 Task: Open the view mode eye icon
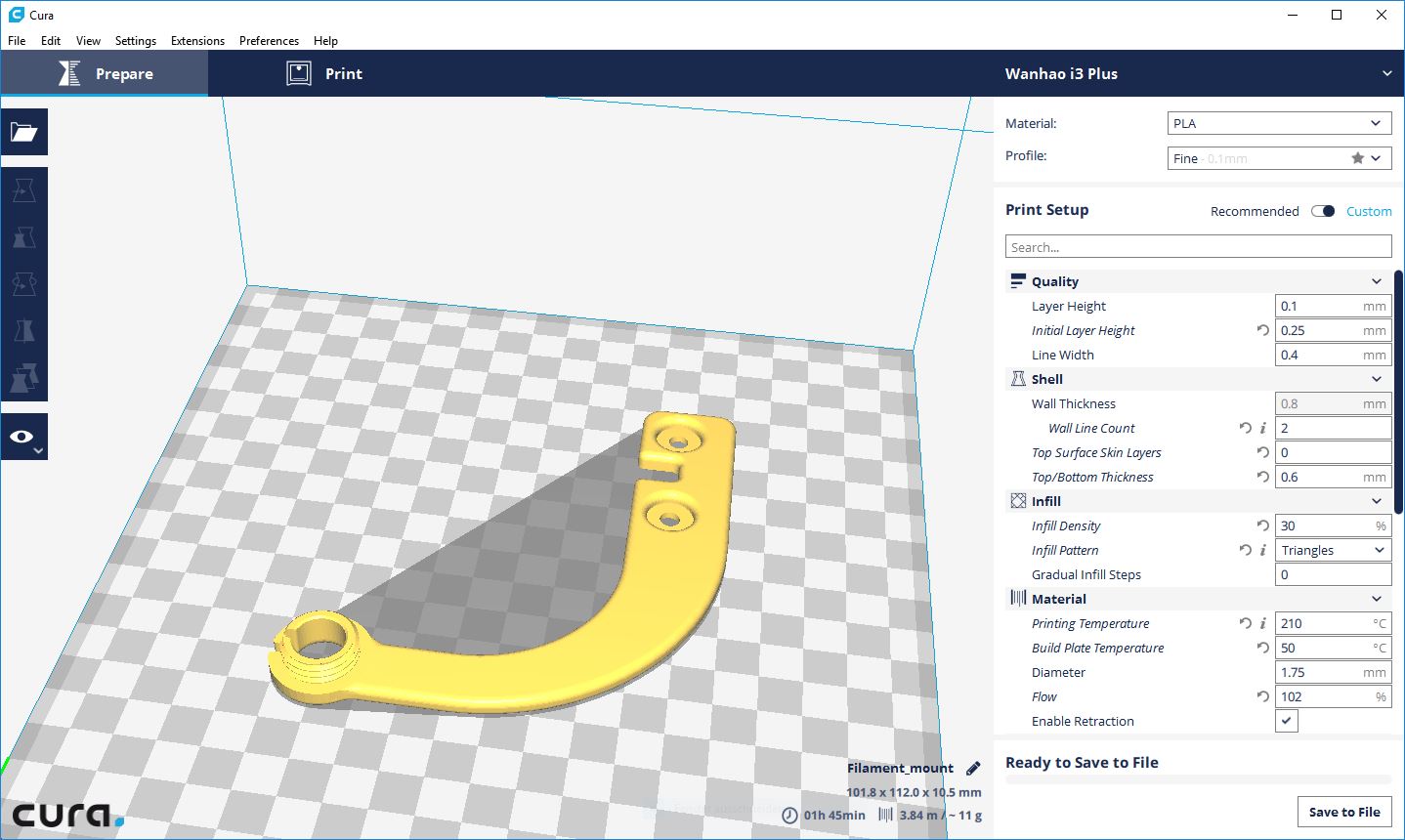[x=24, y=437]
